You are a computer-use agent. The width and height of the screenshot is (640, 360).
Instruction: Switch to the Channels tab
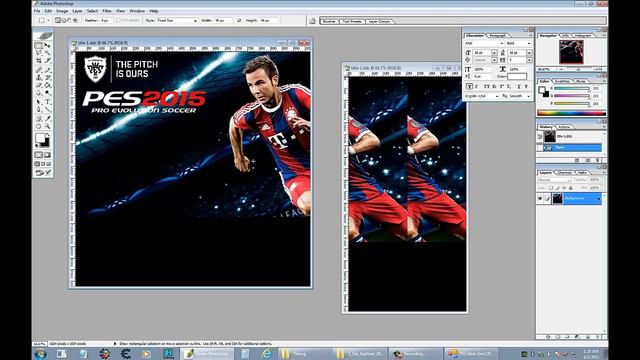(564, 173)
